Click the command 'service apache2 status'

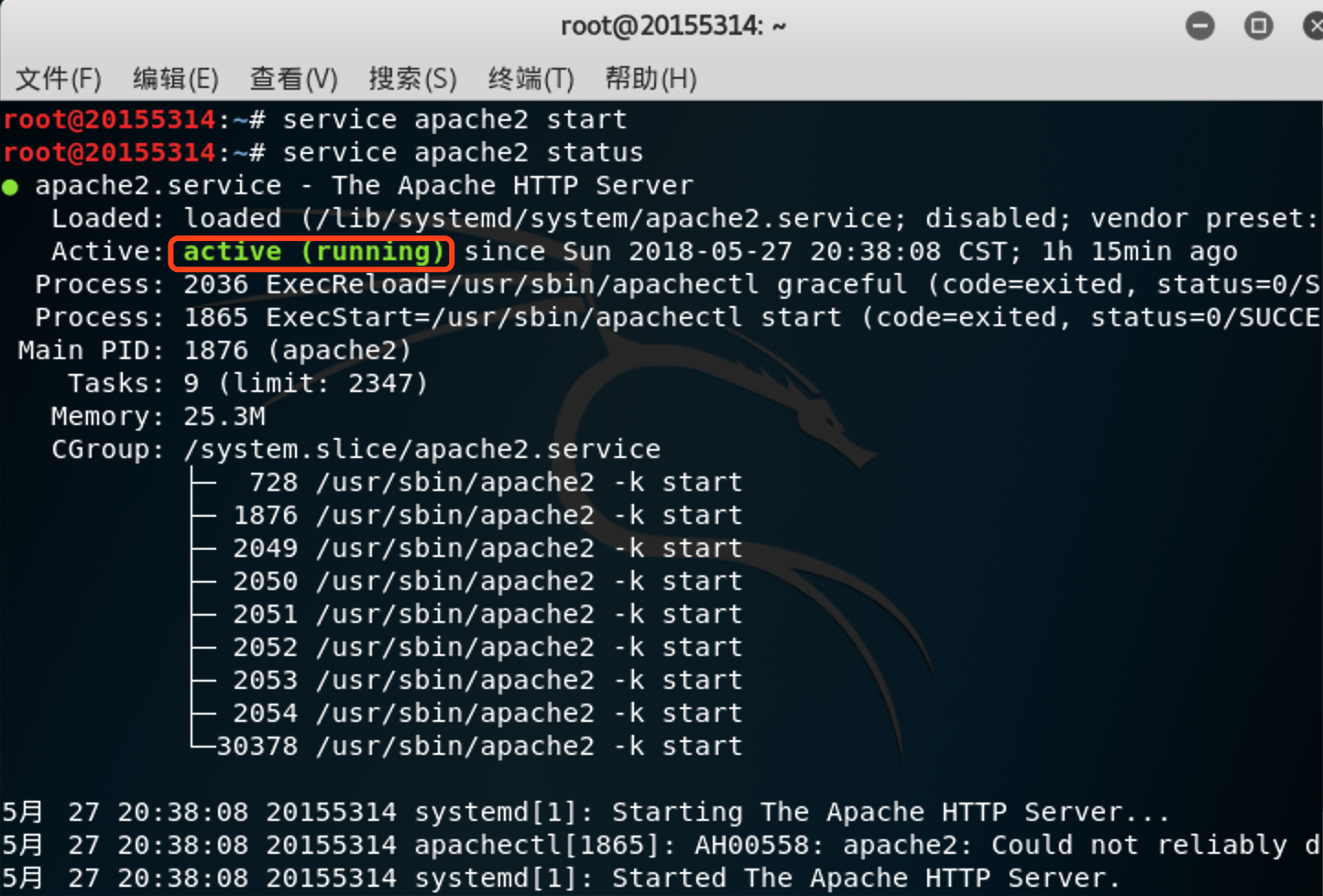point(463,153)
